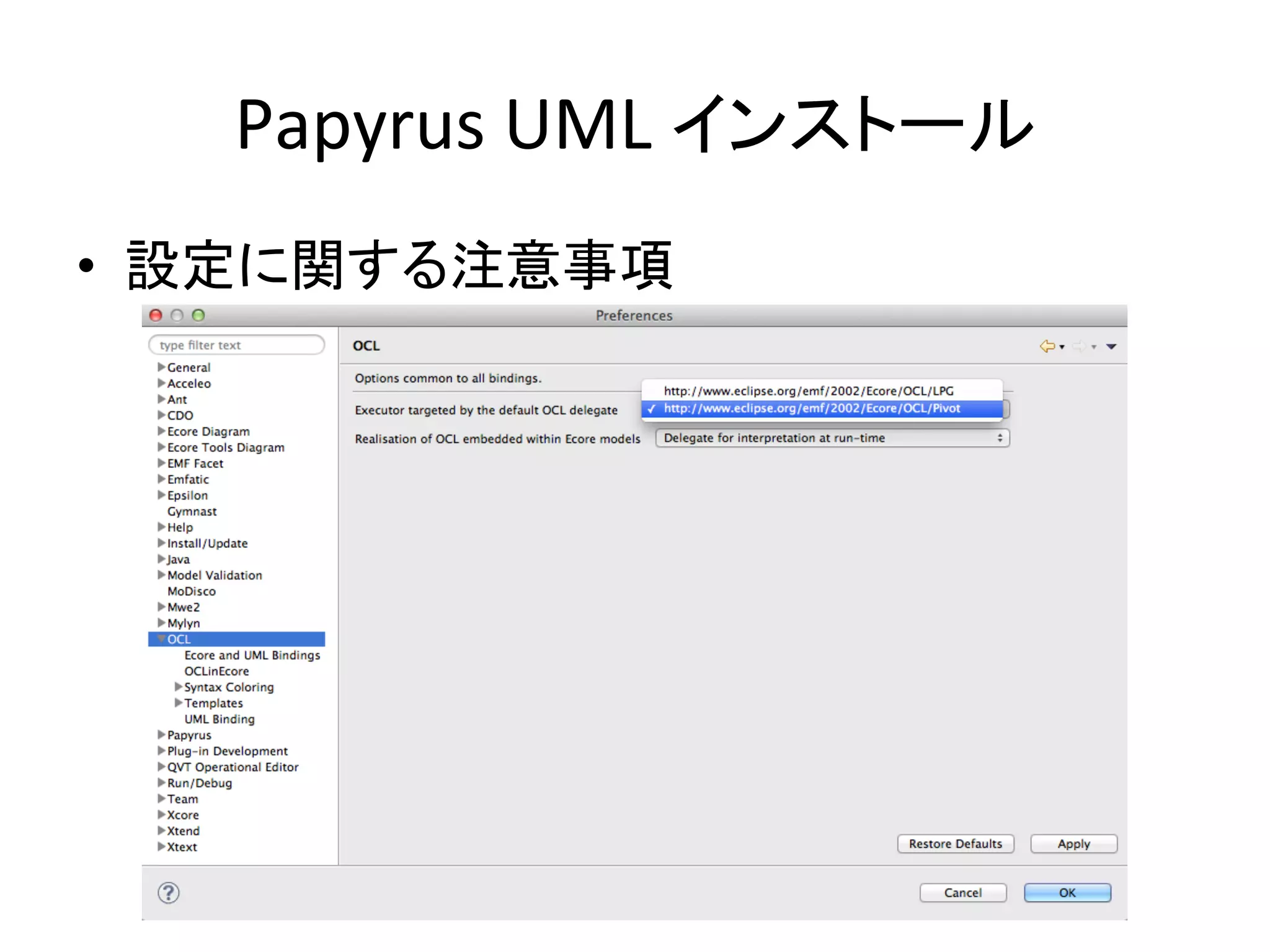Click the Restore Defaults button
Viewport: 1270px width, 952px height.
[955, 844]
